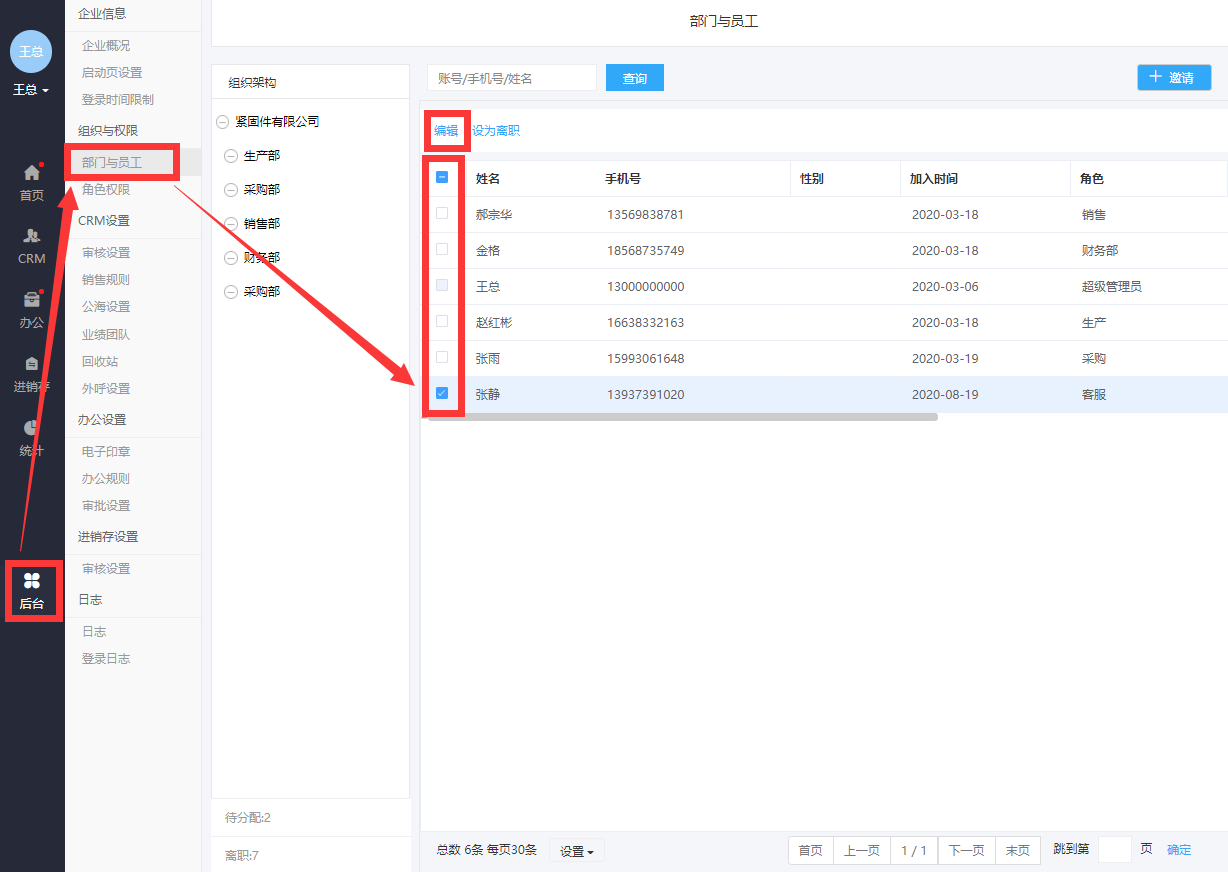
Task: Open 回收站 menu item
Action: tap(100, 362)
